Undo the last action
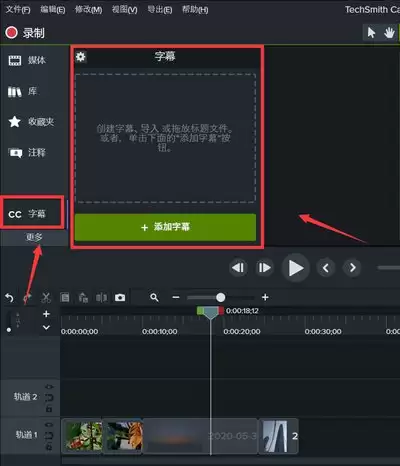400x466 pixels. pos(9,297)
